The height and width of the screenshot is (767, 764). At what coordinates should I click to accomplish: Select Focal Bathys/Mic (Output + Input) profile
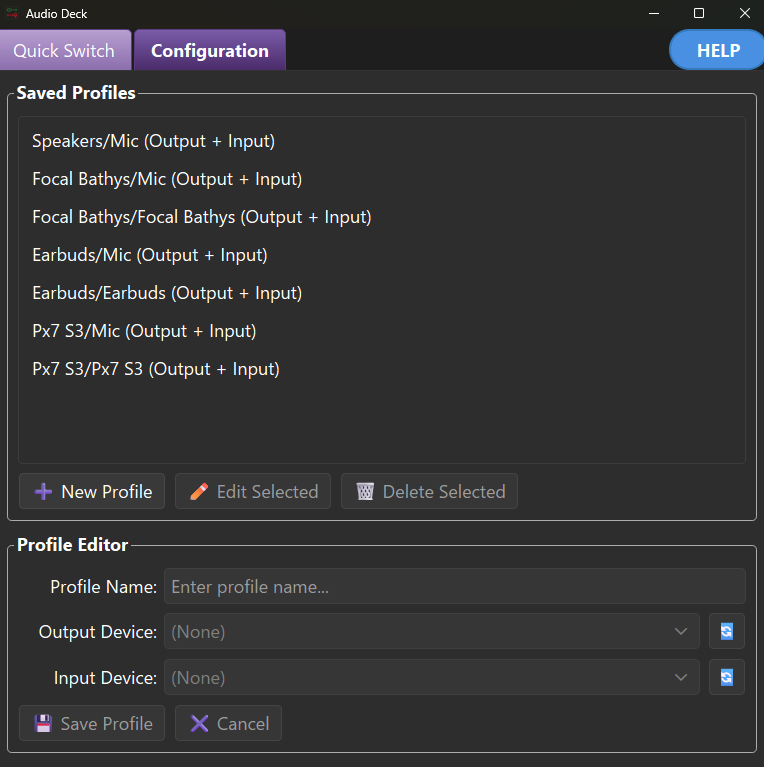pos(382,179)
